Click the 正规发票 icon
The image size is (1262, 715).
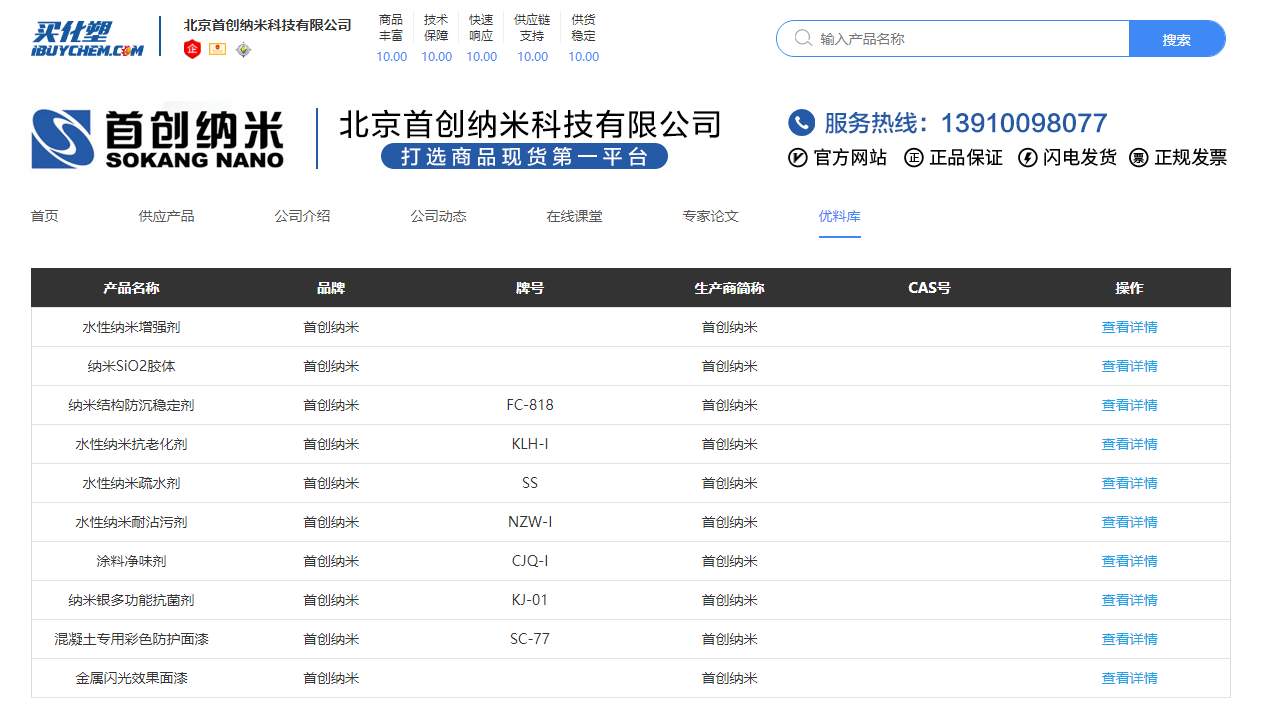(x=1139, y=158)
